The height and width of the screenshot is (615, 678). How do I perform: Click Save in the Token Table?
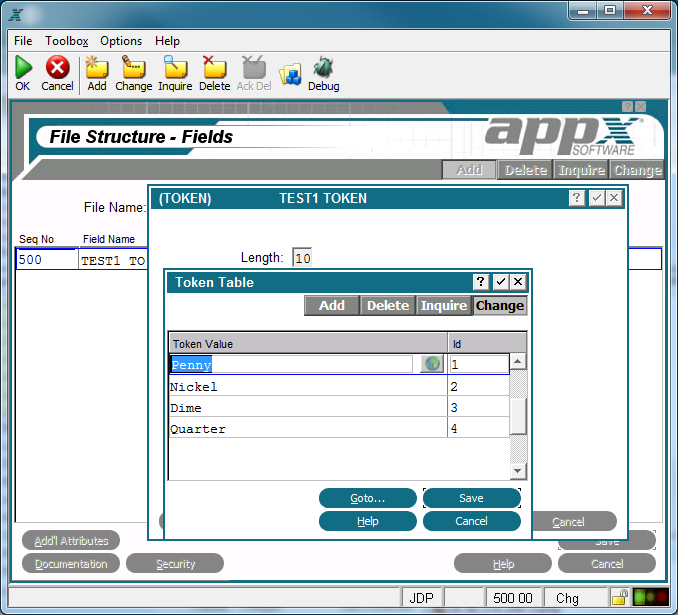point(472,498)
